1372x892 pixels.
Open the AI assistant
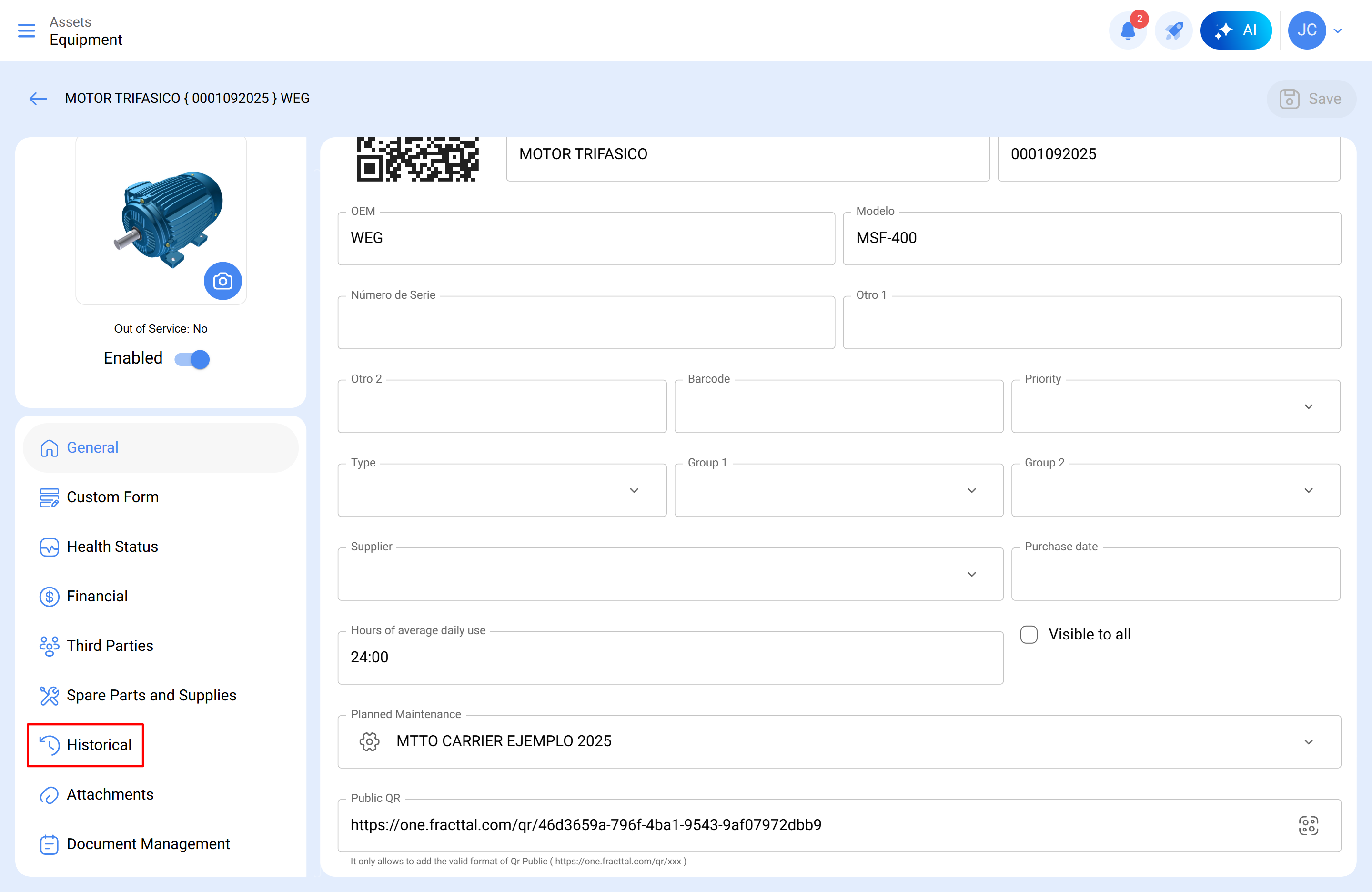pos(1236,30)
